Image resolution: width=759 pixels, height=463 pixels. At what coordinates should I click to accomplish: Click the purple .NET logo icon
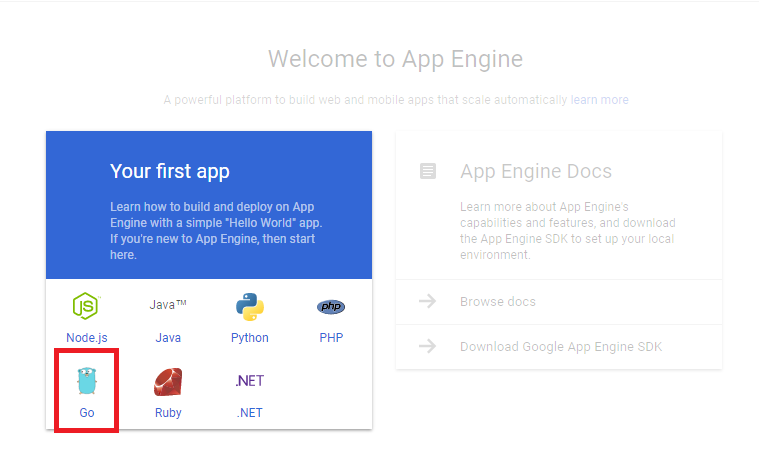pos(250,381)
